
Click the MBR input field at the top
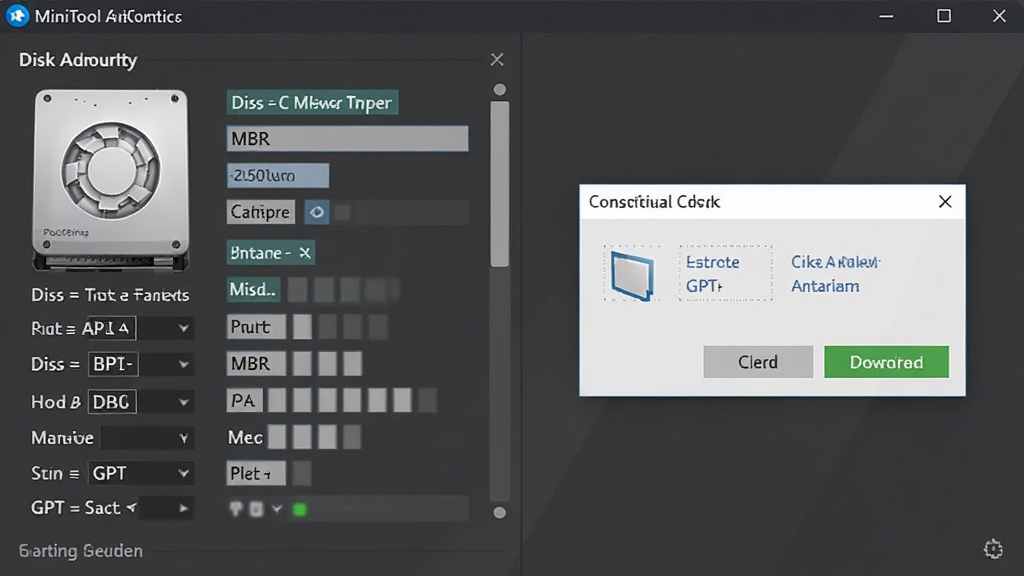pos(347,138)
